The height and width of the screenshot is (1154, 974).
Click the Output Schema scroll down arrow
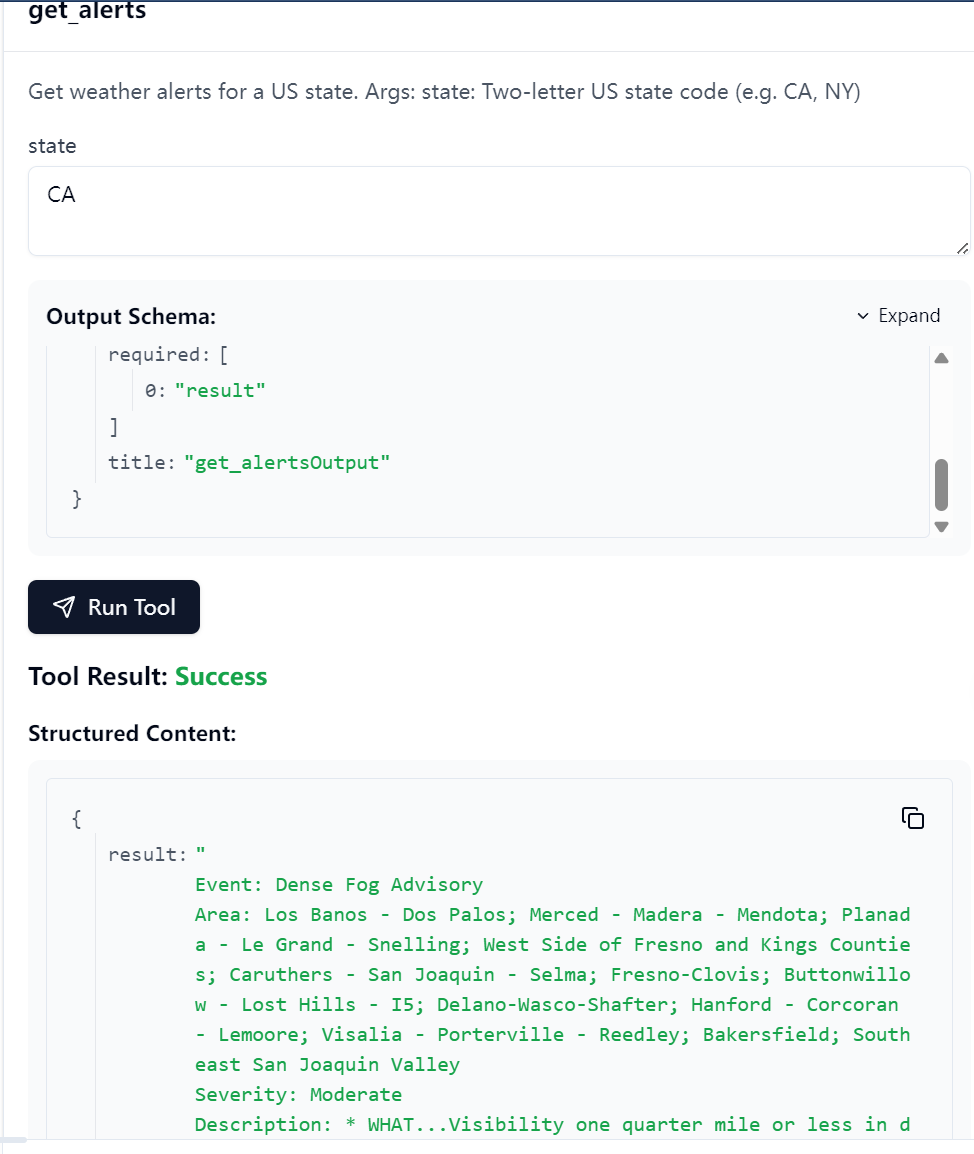pos(941,526)
